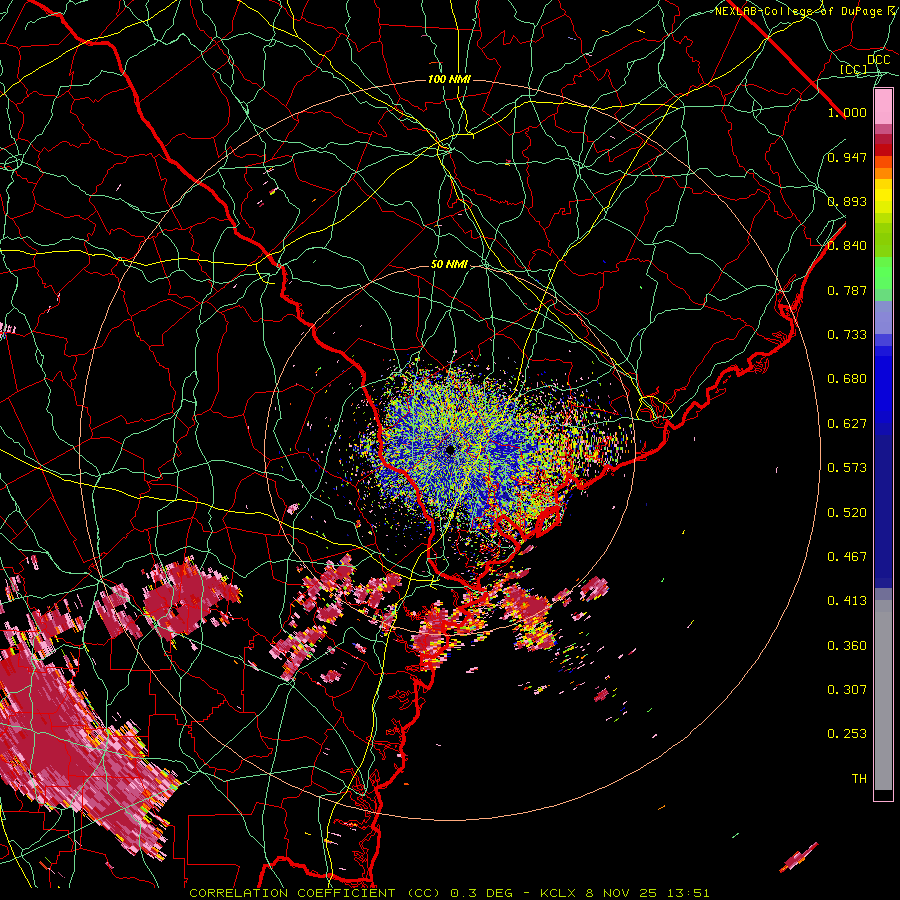Click the 0.627 color scale label
Viewport: 900px width, 900px height.
(847, 424)
